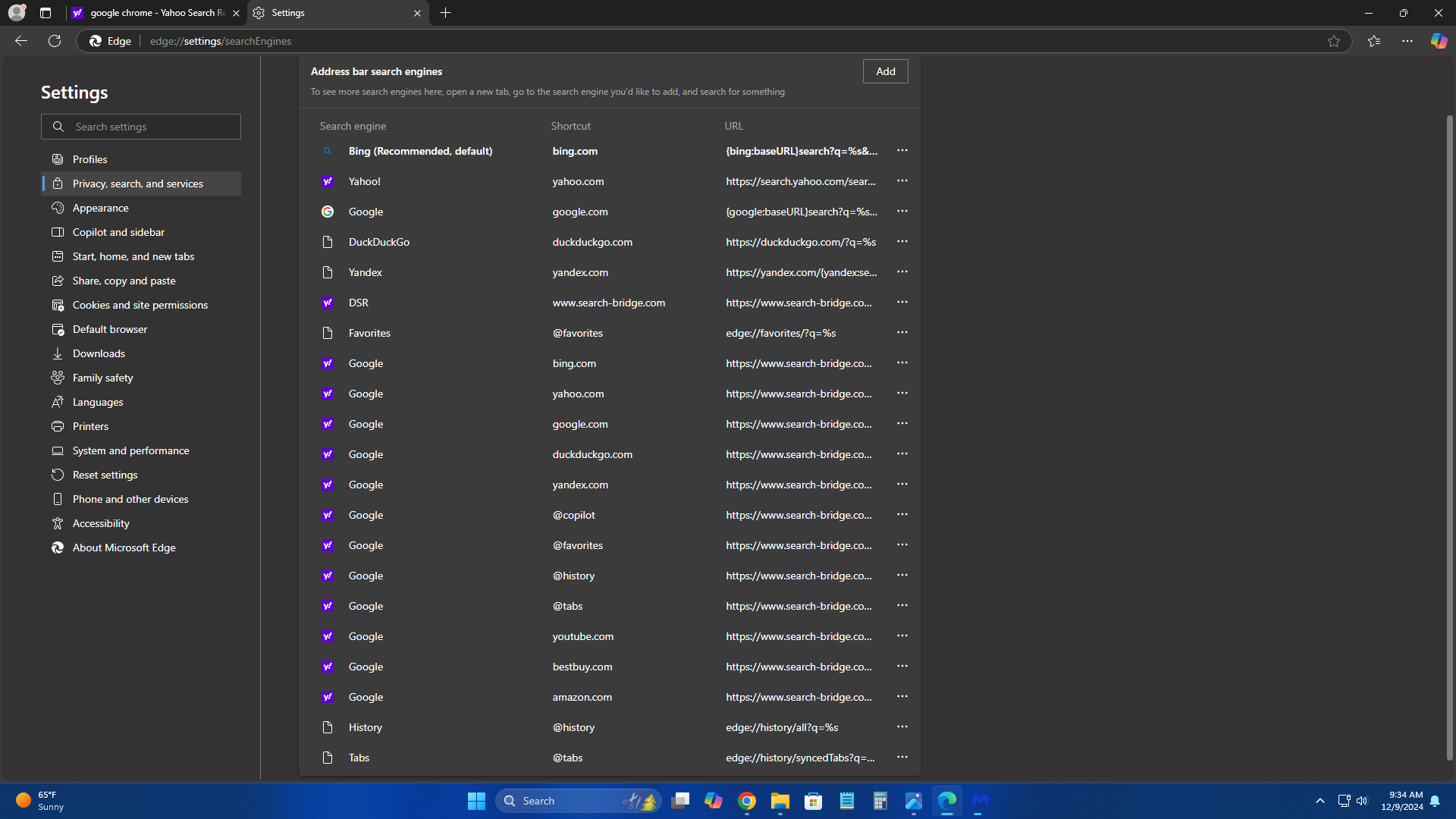This screenshot has width=1456, height=819.
Task: Open System and performance settings
Action: click(x=141, y=450)
